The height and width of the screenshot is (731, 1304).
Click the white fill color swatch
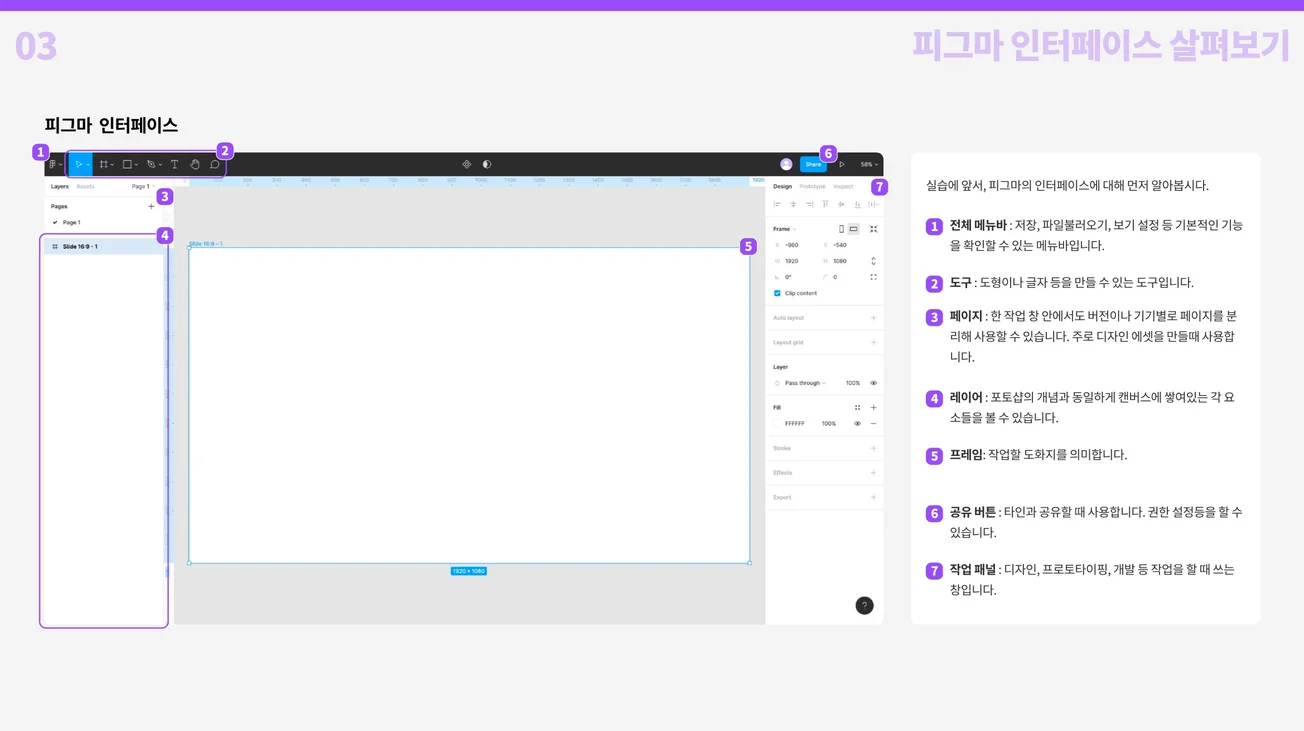click(x=777, y=423)
